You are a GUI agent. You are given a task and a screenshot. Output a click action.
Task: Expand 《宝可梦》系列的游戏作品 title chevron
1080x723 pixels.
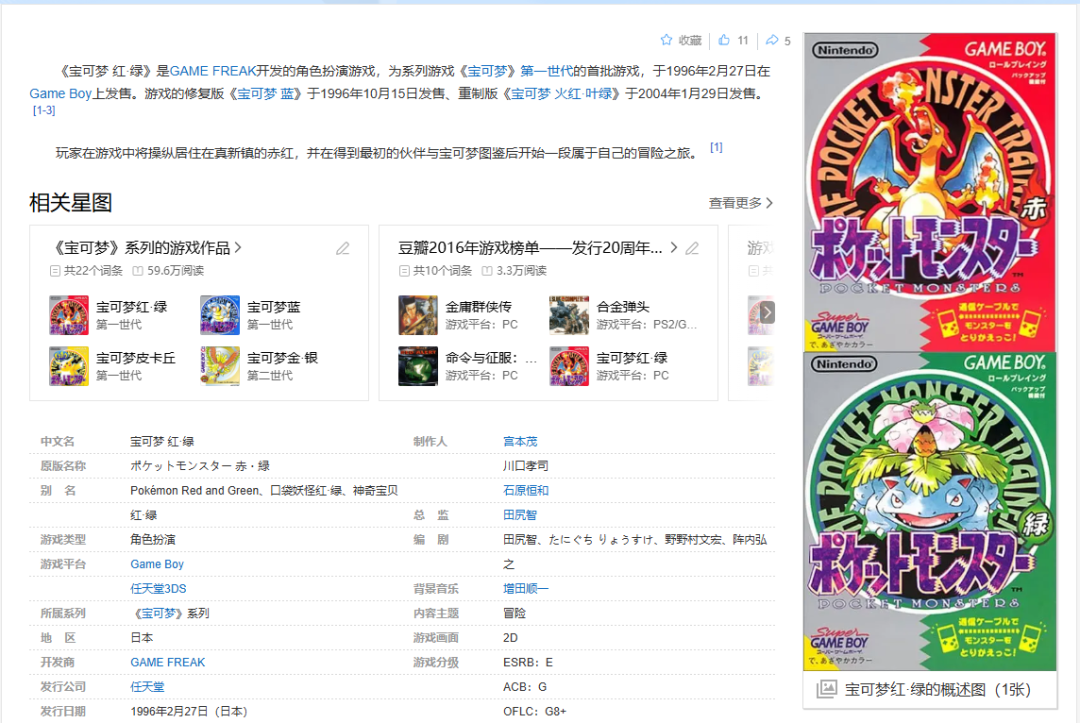[238, 248]
